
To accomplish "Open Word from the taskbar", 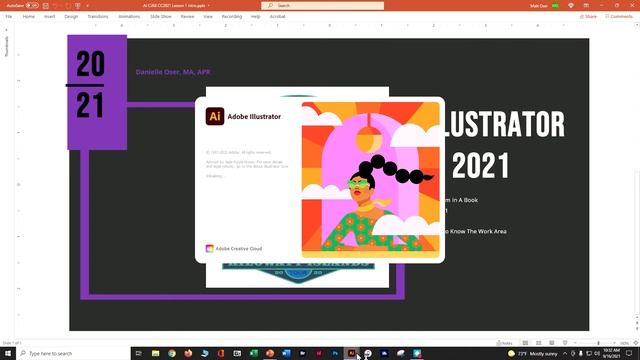I will pos(286,353).
